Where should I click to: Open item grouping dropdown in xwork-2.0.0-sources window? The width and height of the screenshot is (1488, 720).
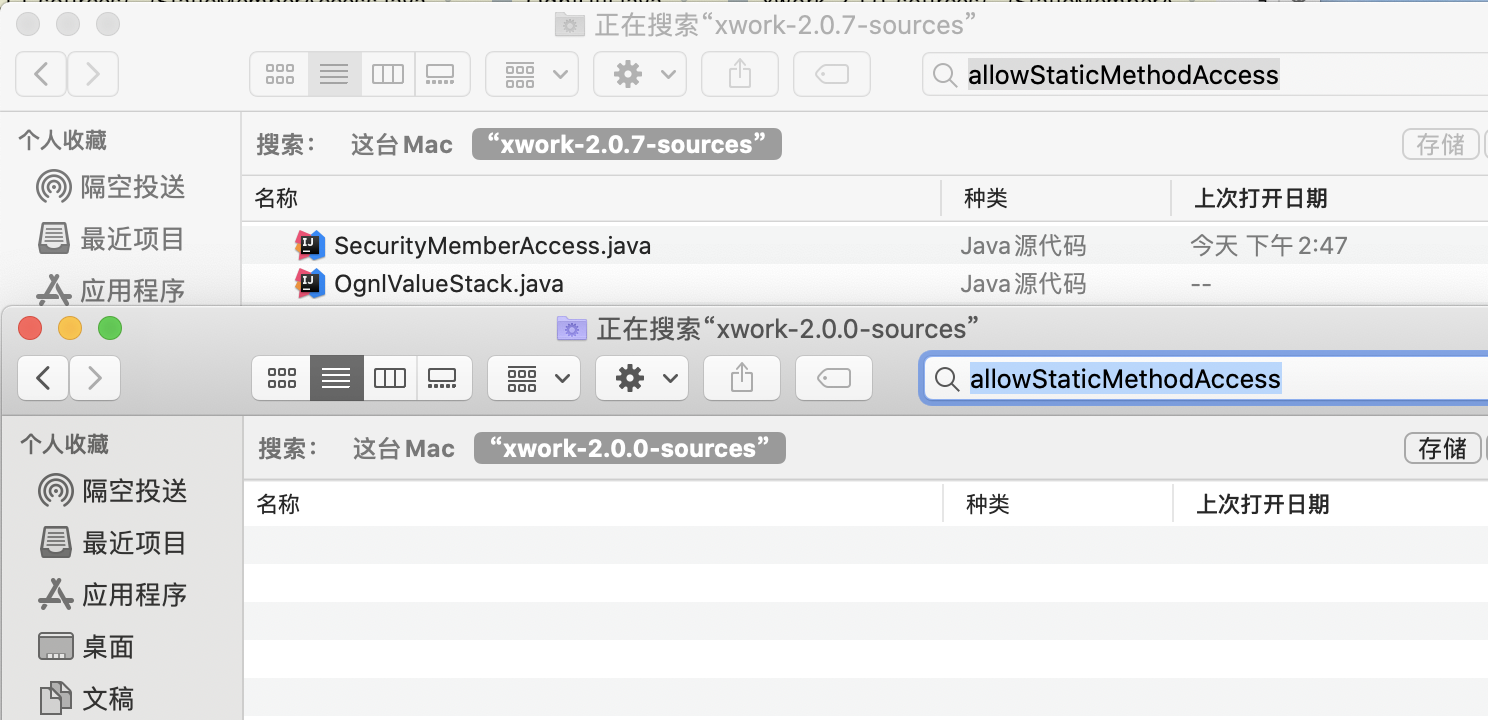tap(534, 378)
